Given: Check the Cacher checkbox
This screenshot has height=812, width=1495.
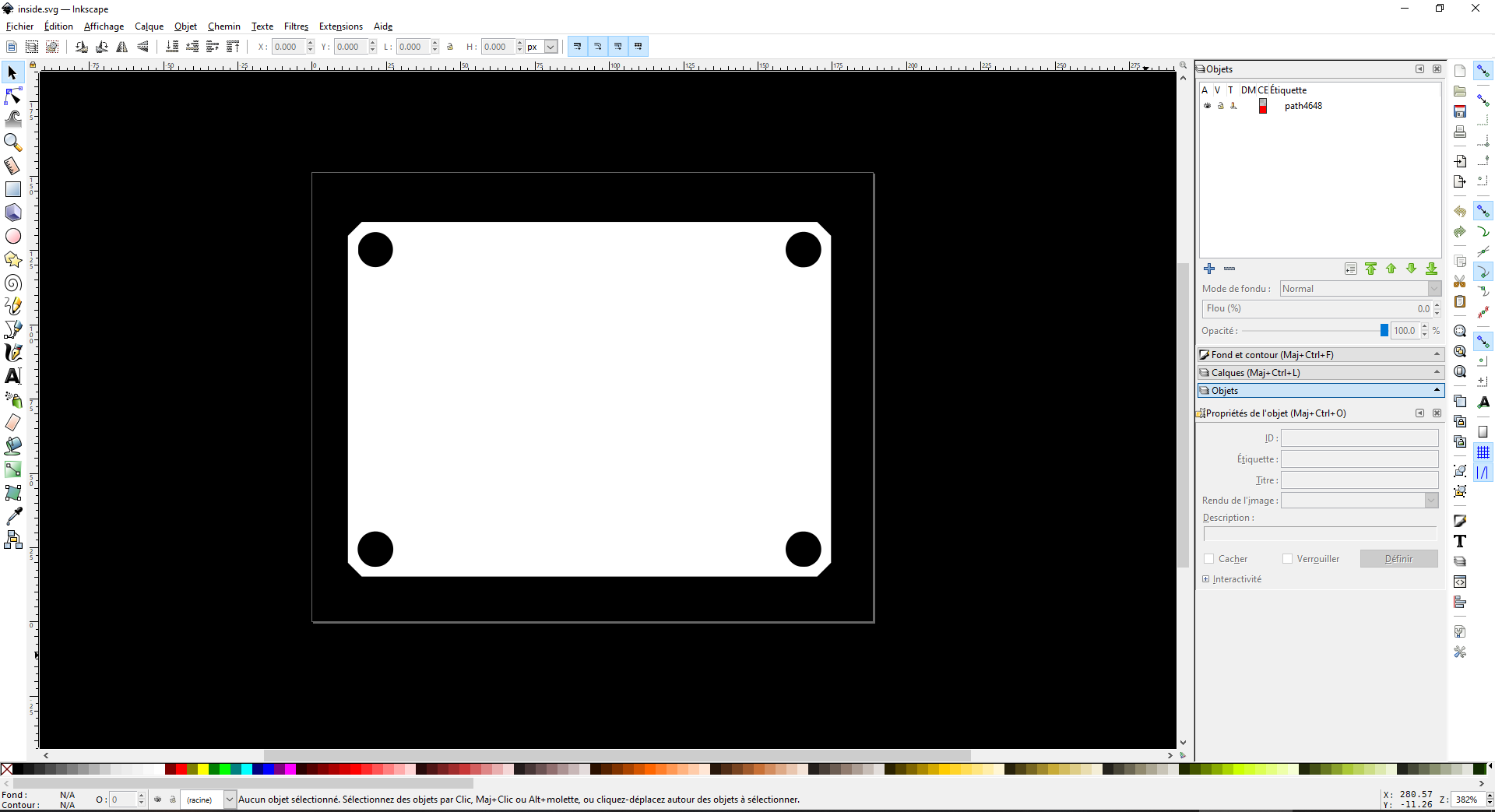Looking at the screenshot, I should tap(1209, 559).
